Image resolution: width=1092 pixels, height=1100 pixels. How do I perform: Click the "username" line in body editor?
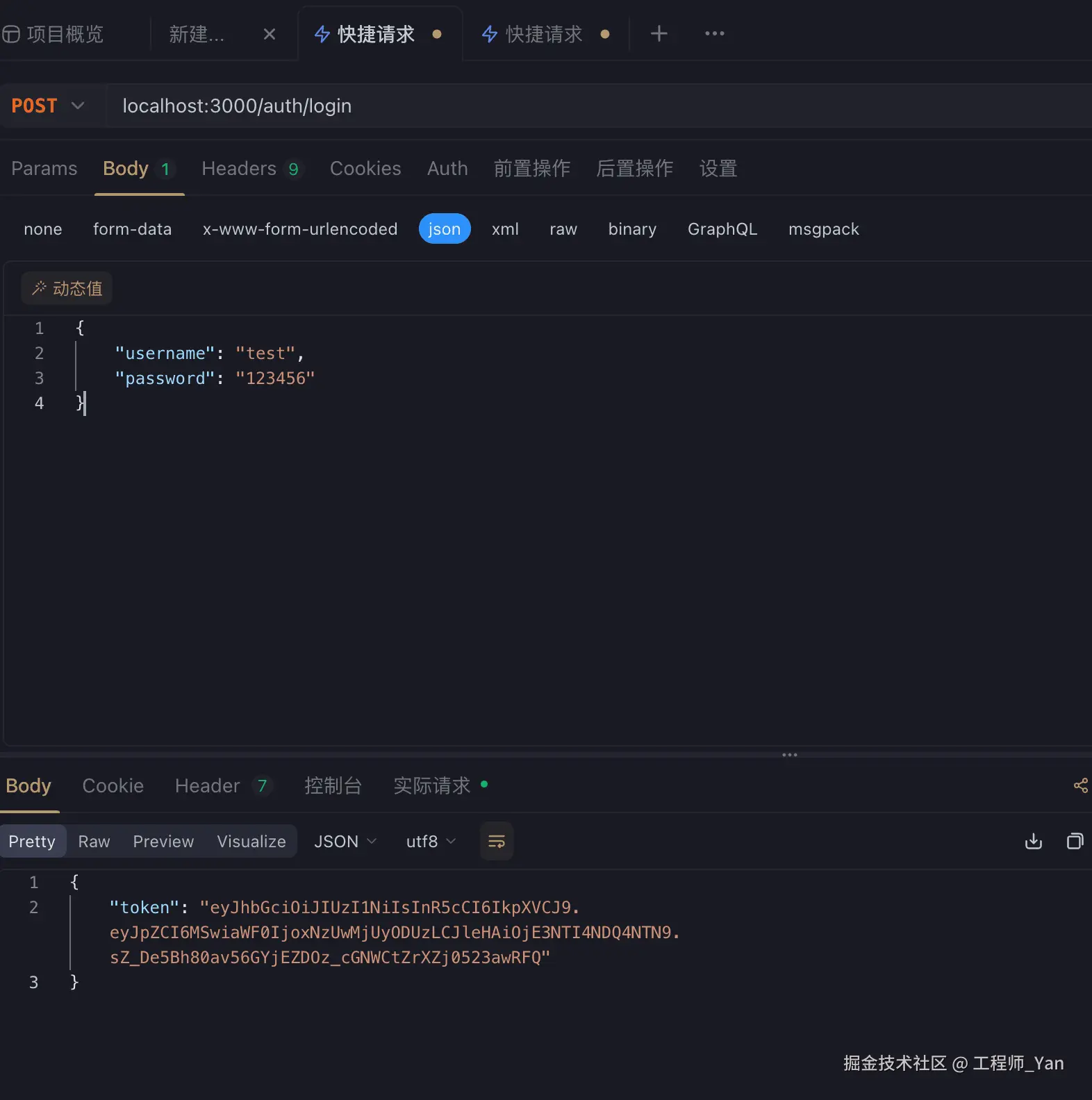coord(209,353)
